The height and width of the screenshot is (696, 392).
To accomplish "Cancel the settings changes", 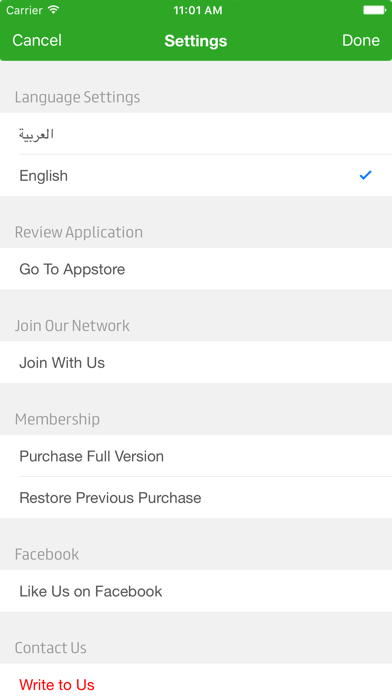I will pyautogui.click(x=37, y=40).
